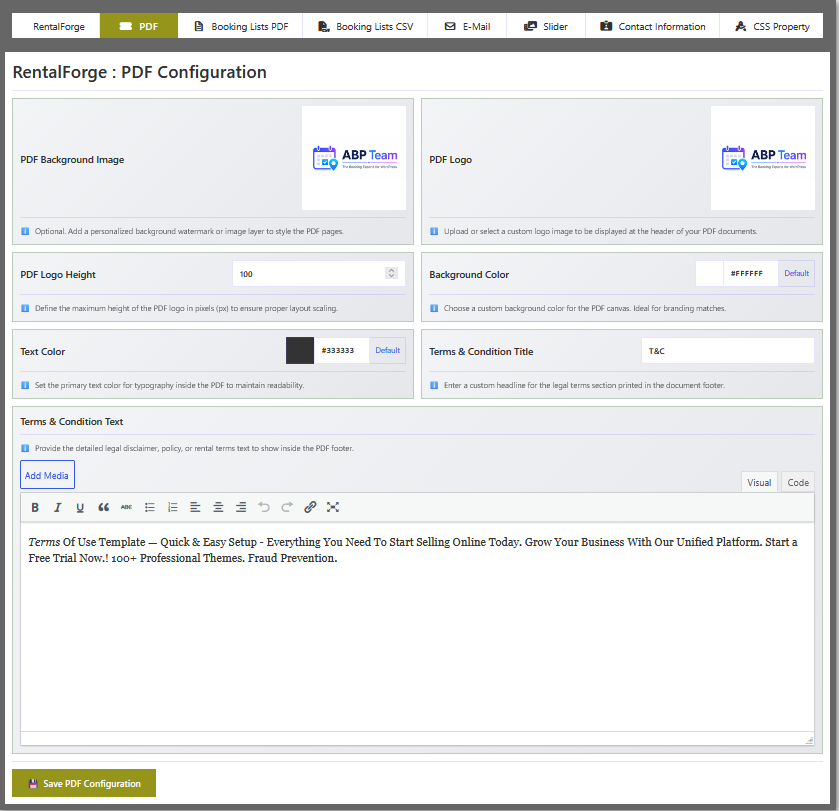Image resolution: width=839 pixels, height=811 pixels.
Task: Change the PDF Logo image thumbnail
Action: coord(762,158)
